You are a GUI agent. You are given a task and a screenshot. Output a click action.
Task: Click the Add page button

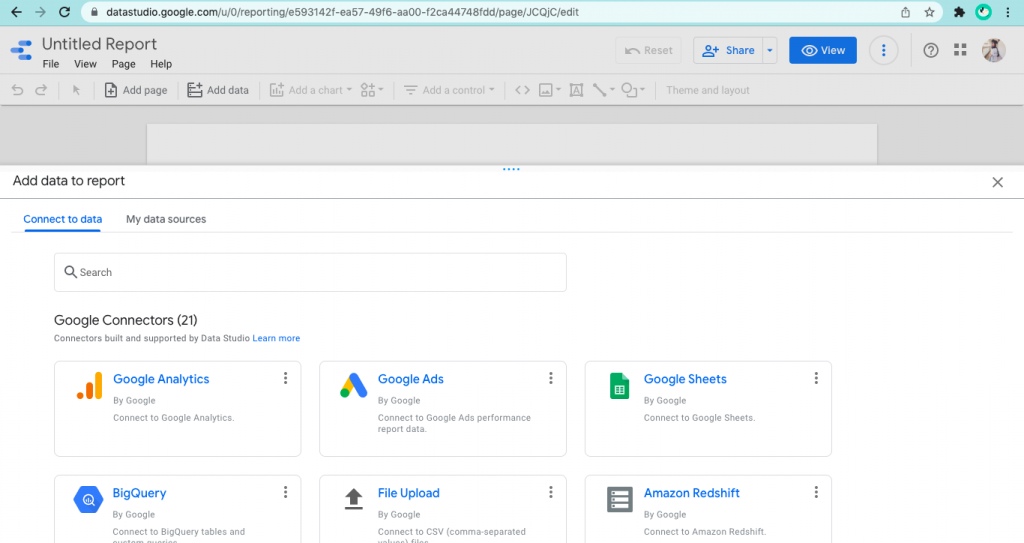(136, 90)
